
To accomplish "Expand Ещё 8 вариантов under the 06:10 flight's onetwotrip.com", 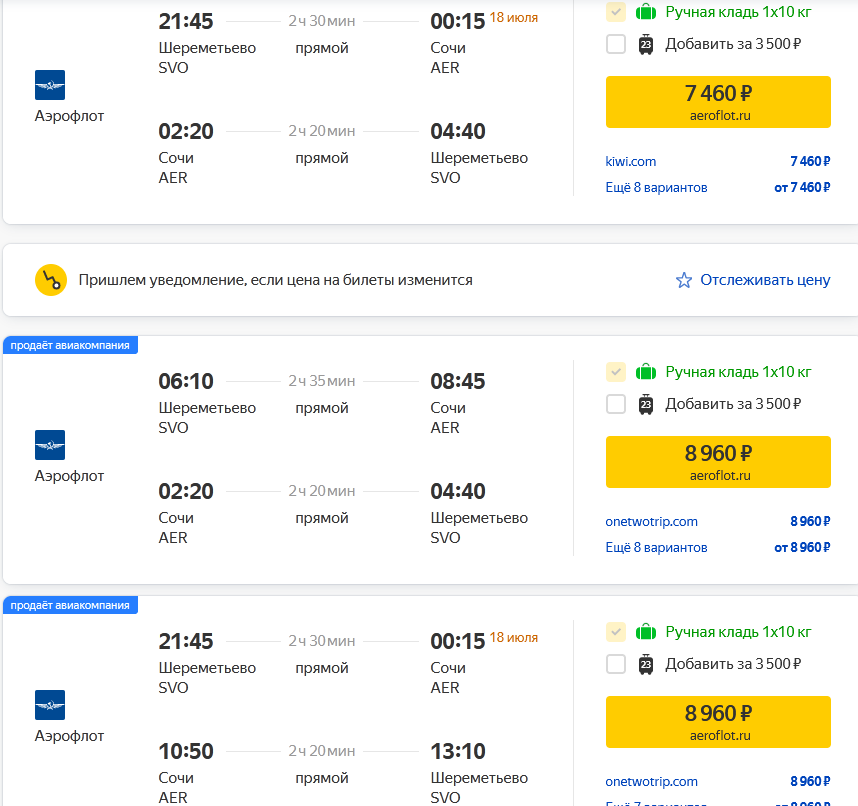I will coord(656,547).
